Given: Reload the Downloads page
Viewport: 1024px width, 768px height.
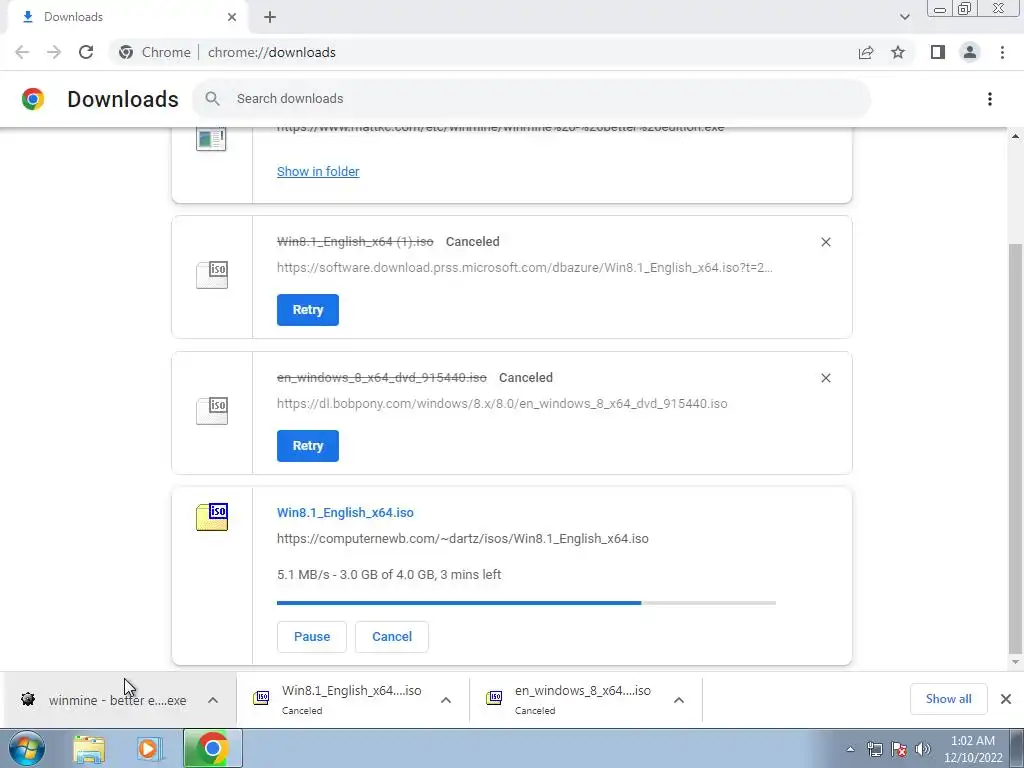Looking at the screenshot, I should (86, 52).
